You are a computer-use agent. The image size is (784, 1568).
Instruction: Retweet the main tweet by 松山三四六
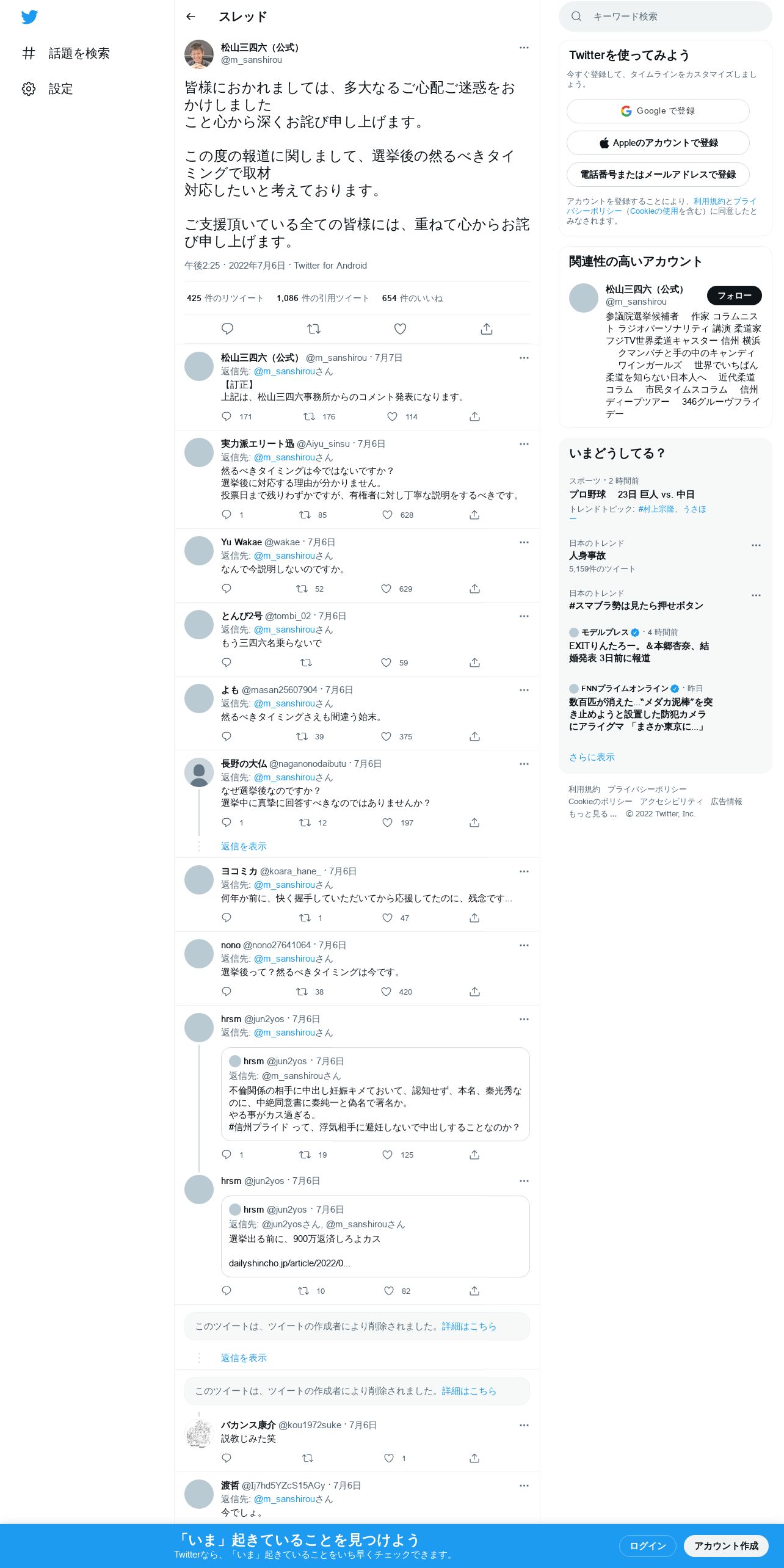(x=314, y=329)
